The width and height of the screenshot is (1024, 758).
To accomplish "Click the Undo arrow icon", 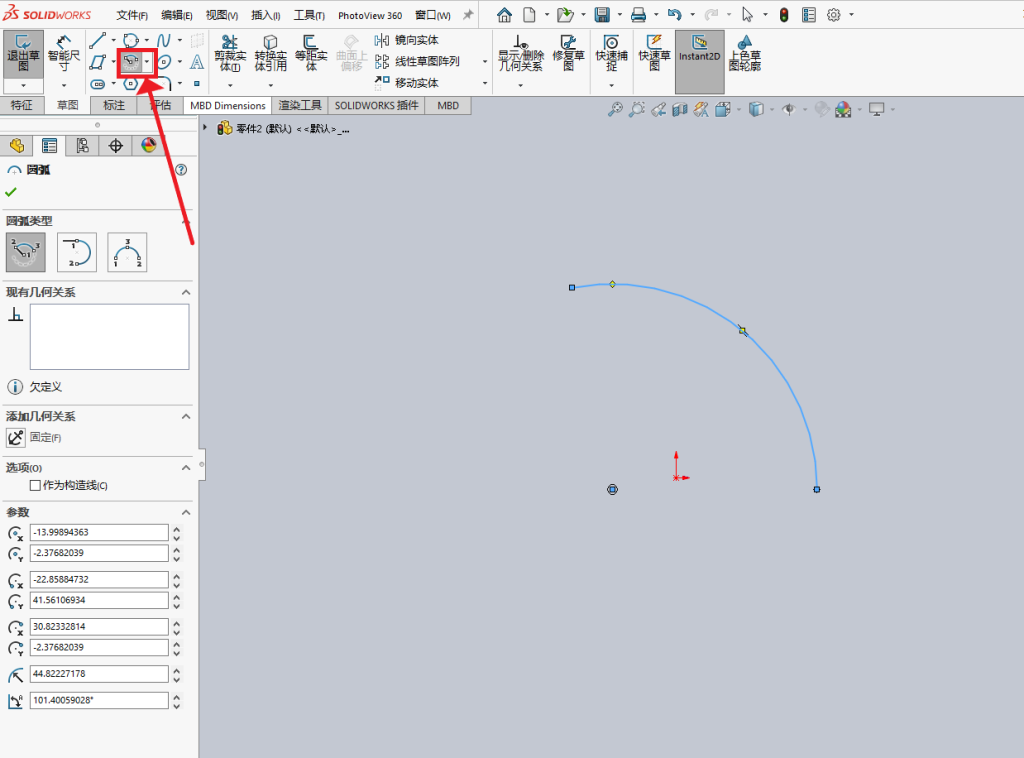I will tap(675, 14).
